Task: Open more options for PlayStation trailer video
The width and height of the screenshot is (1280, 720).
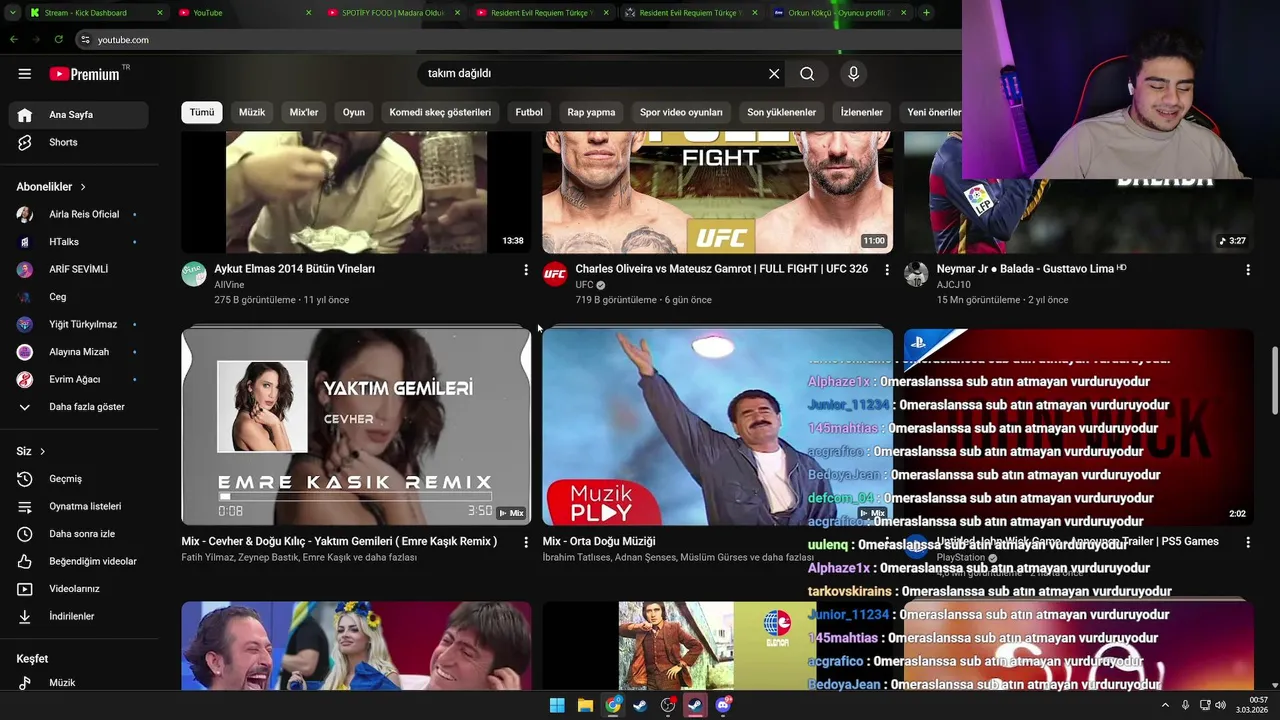Action: tap(1248, 542)
